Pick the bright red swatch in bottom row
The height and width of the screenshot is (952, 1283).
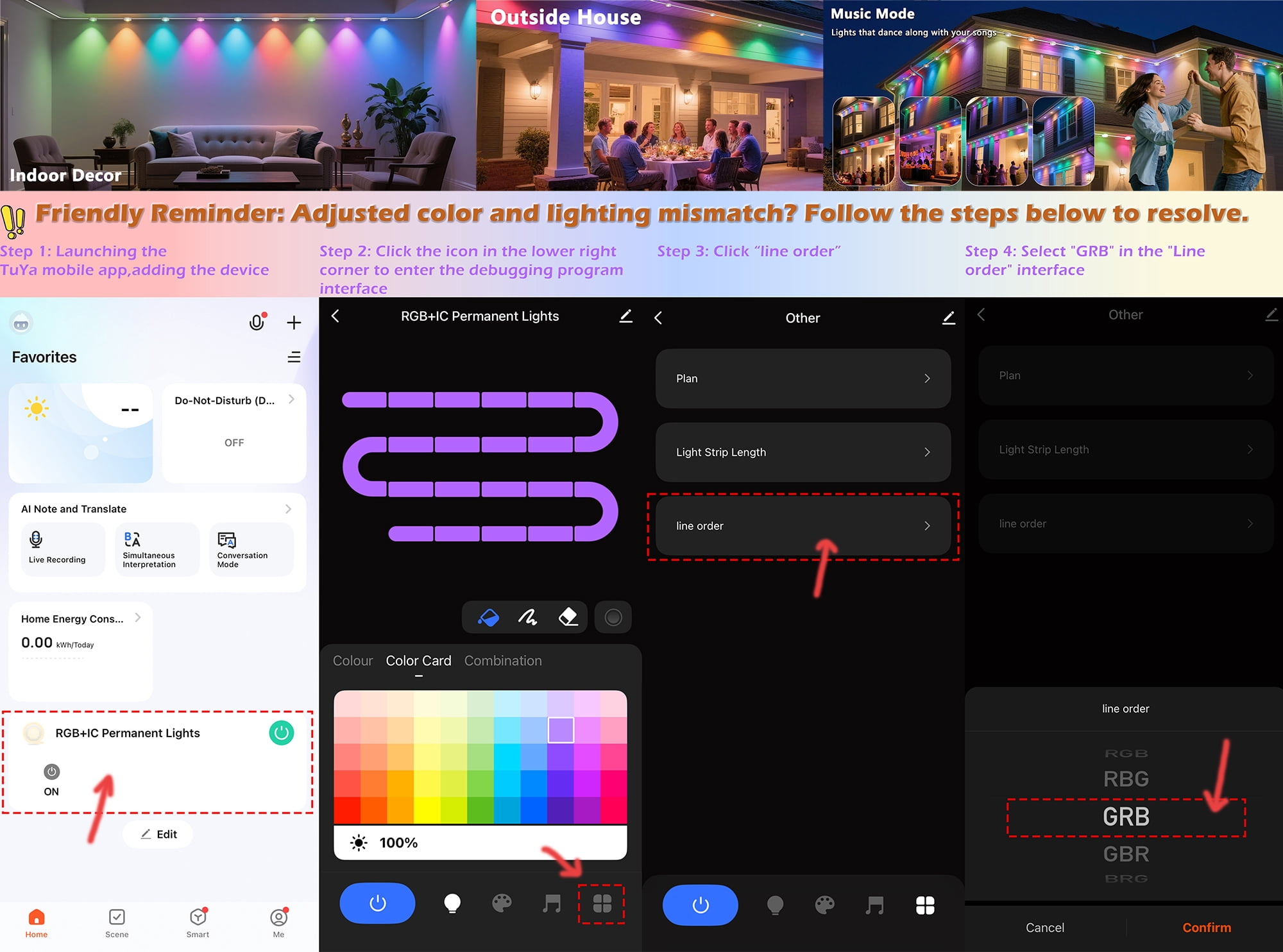point(347,810)
